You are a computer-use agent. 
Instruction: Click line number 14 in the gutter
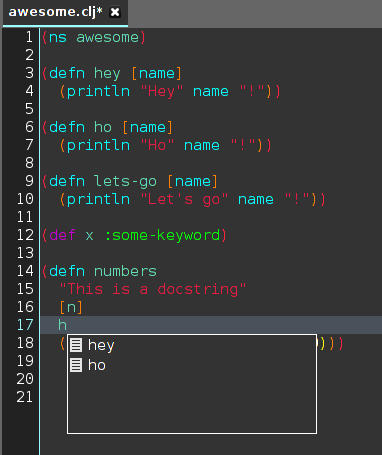pos(25,271)
